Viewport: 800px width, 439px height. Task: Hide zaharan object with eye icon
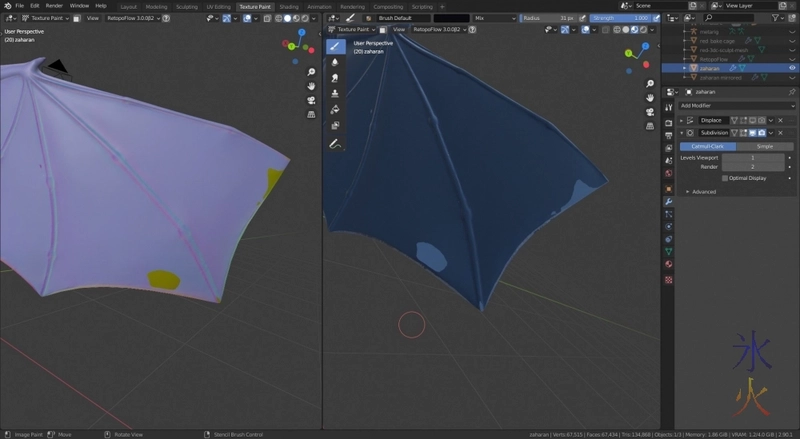(792, 68)
